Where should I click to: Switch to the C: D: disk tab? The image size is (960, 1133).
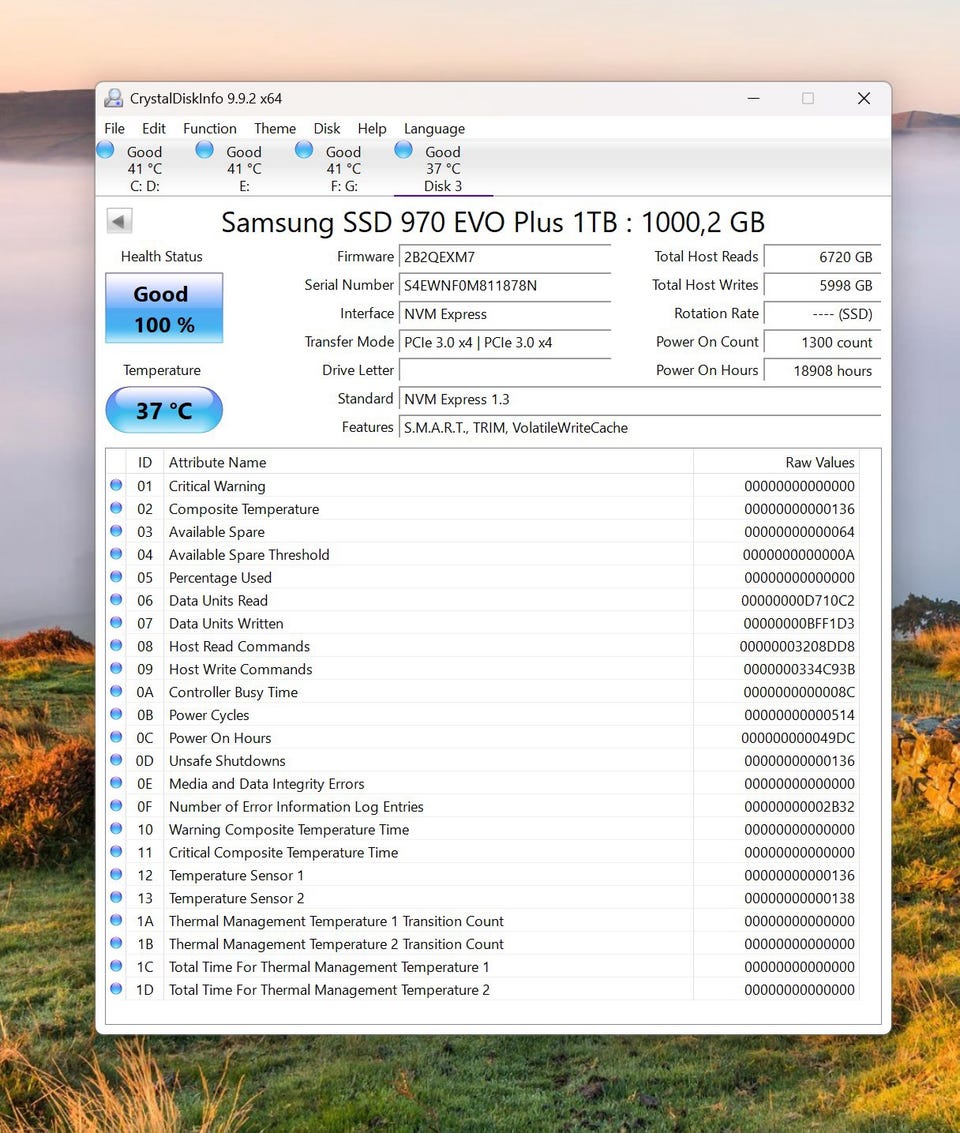(144, 168)
